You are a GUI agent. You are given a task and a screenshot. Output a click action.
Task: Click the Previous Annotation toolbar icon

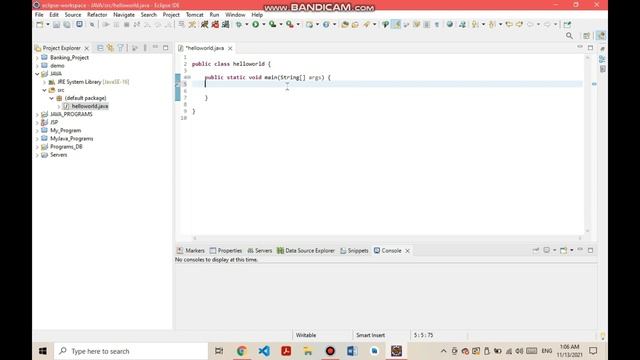[x=492, y=24]
